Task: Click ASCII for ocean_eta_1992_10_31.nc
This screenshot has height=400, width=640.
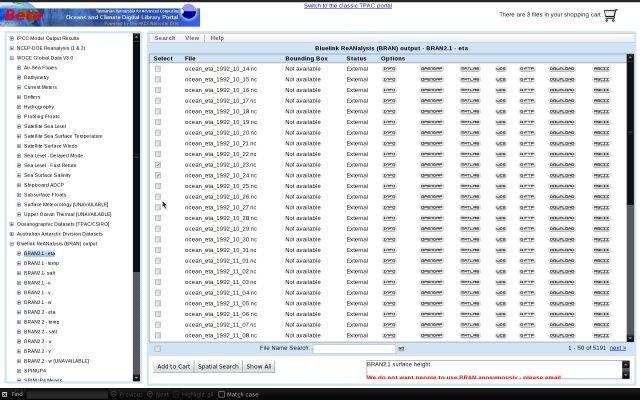Action: 601,250
